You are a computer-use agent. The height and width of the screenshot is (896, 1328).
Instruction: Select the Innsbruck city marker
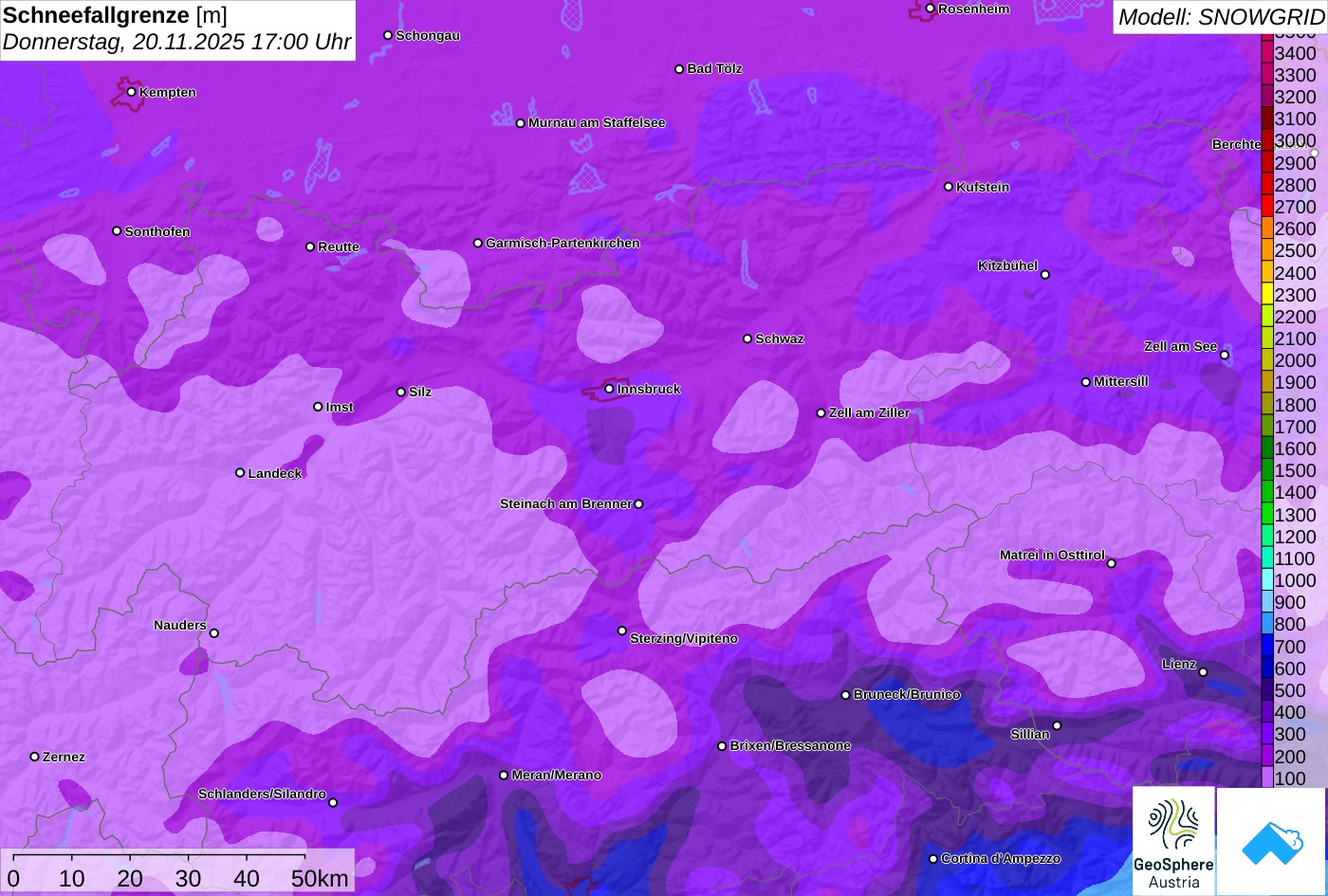609,389
